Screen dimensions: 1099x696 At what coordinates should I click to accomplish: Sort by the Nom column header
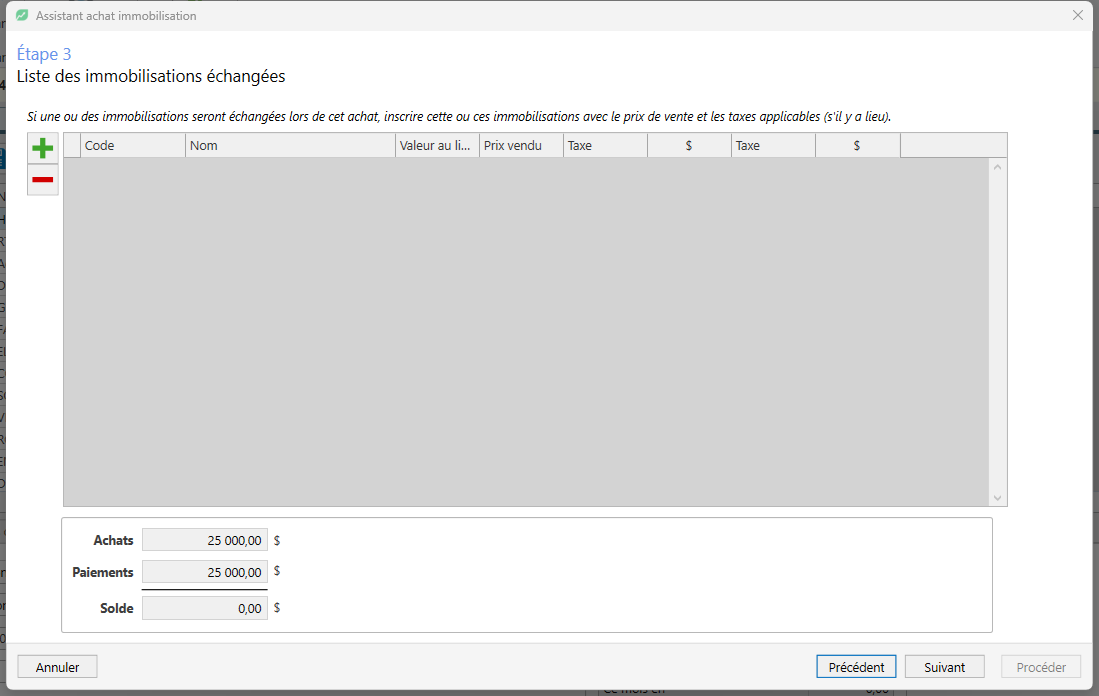click(x=291, y=146)
